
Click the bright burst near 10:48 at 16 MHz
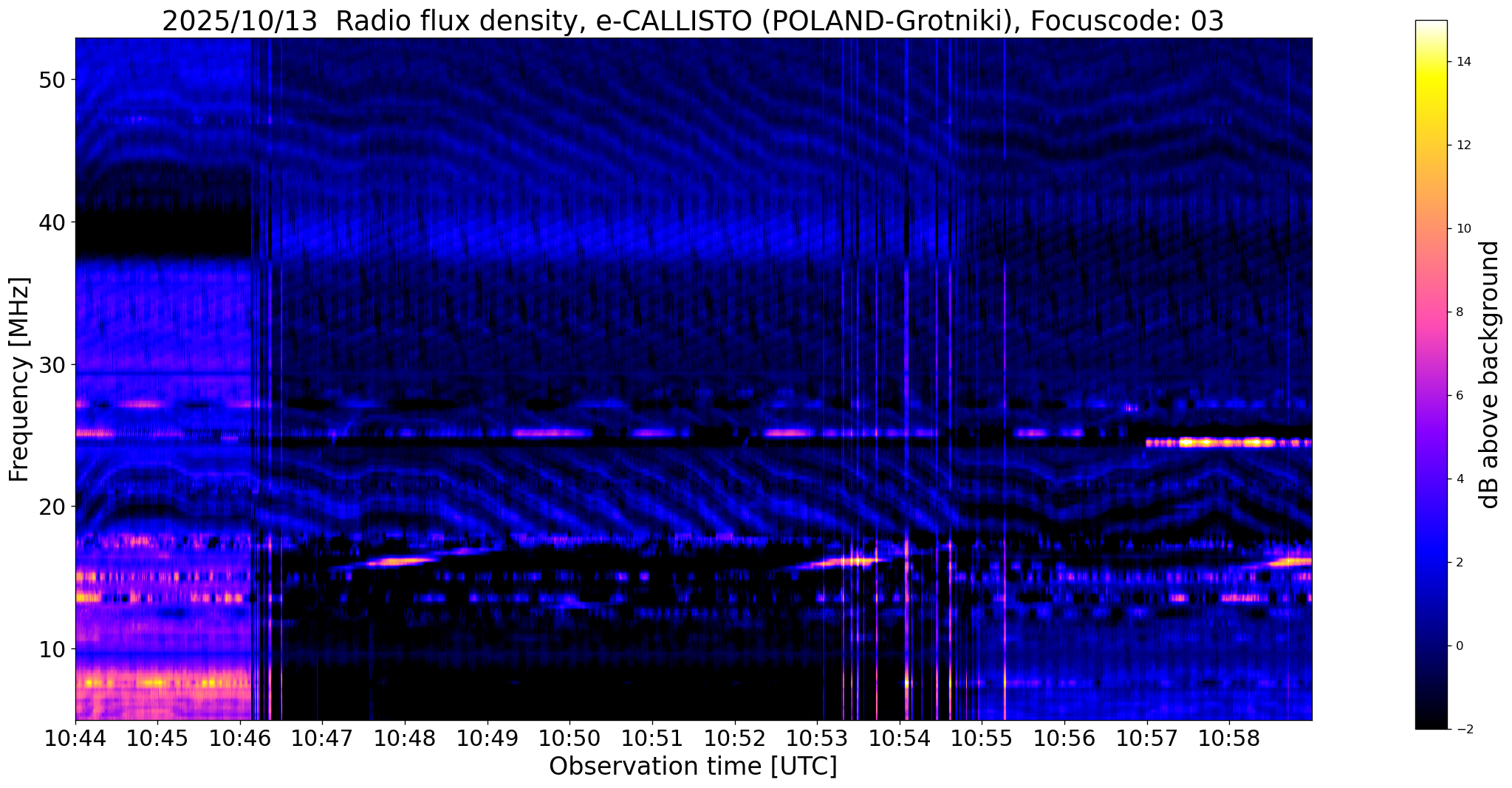(x=400, y=562)
